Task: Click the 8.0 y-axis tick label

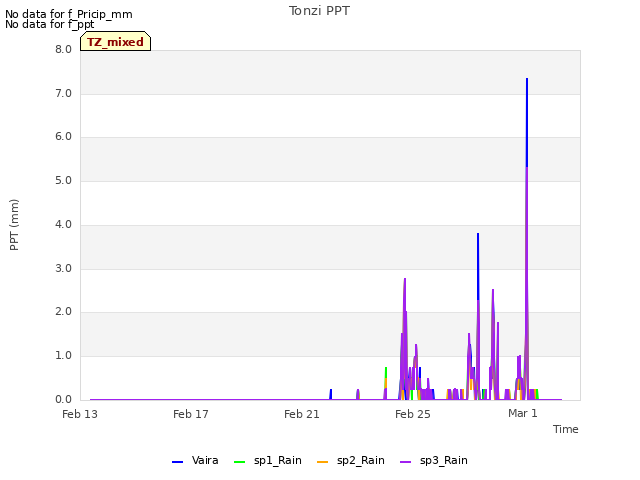Action: pyautogui.click(x=63, y=49)
